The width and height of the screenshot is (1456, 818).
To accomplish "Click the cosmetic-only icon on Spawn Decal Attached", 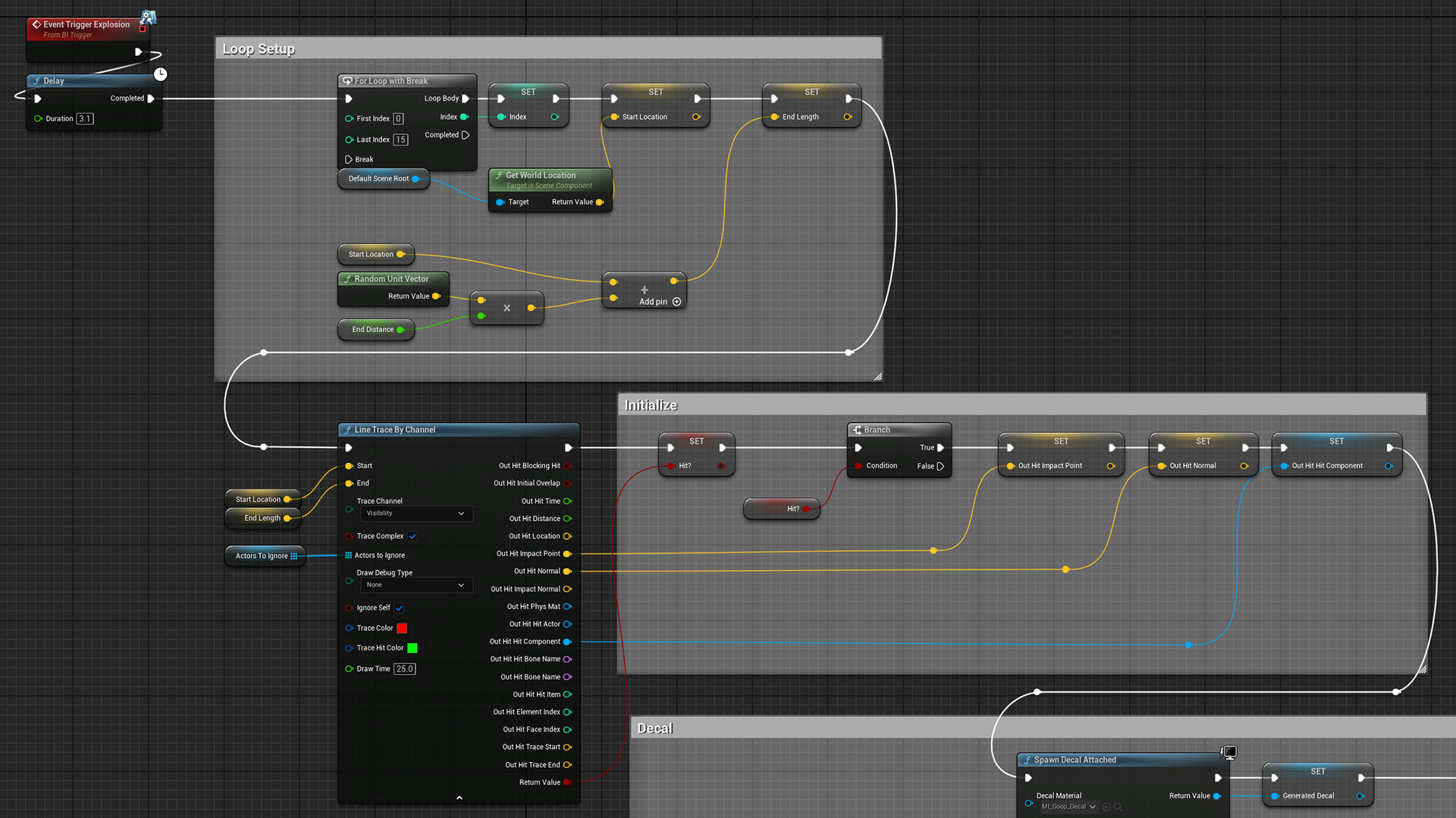I will pyautogui.click(x=1229, y=752).
